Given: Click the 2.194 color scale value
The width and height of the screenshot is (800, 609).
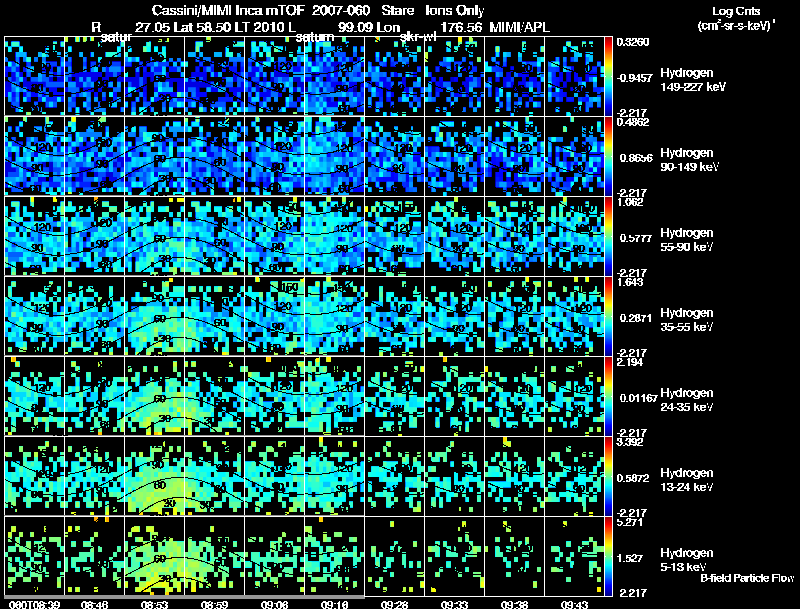Looking at the screenshot, I should pyautogui.click(x=630, y=362).
